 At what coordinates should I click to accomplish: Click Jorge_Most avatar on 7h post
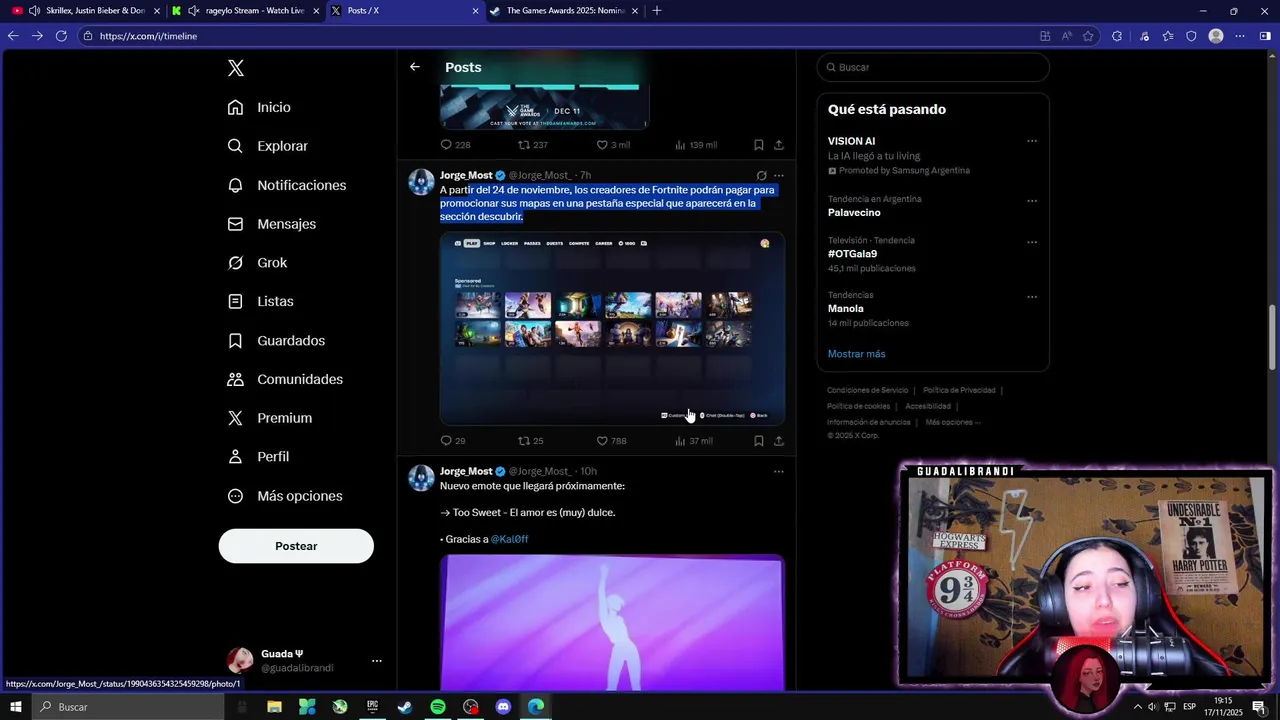coord(421,182)
